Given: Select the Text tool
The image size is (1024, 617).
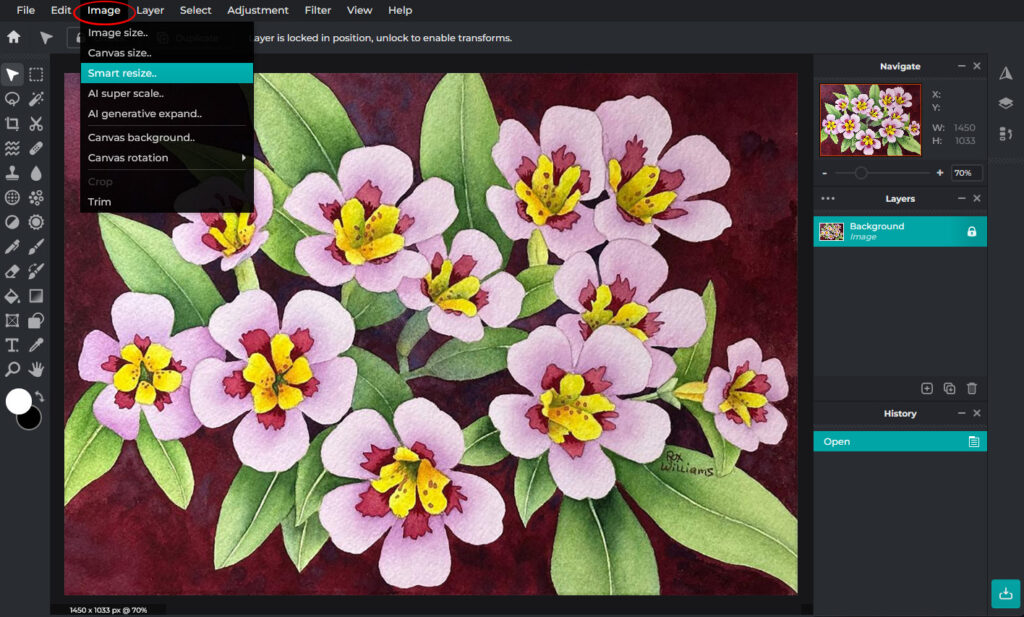Looking at the screenshot, I should pyautogui.click(x=12, y=345).
